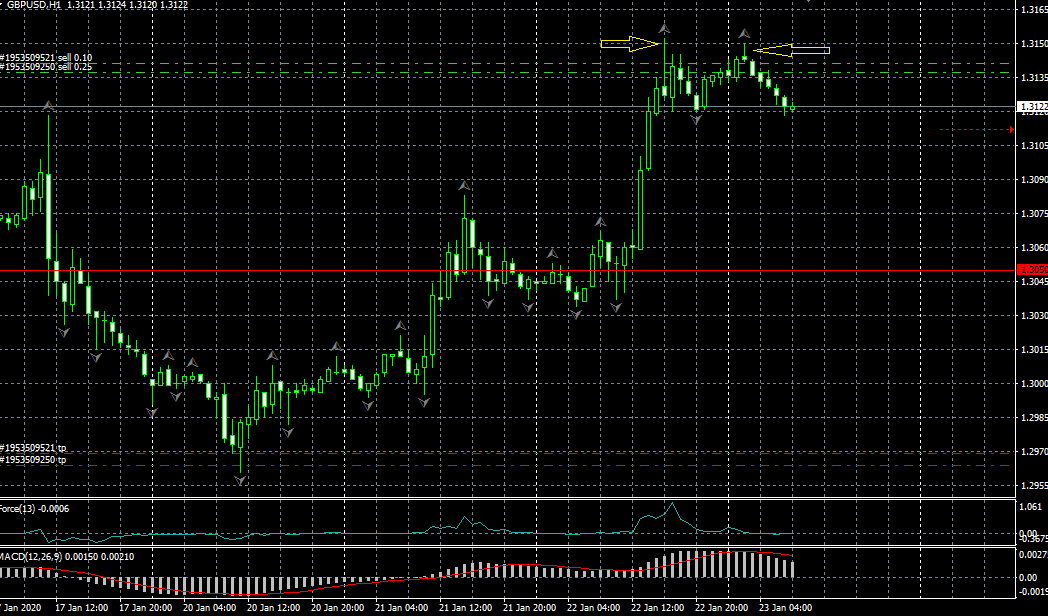Click the 1.061 Force Index scale value
The height and width of the screenshot is (616, 1048).
coord(1031,507)
